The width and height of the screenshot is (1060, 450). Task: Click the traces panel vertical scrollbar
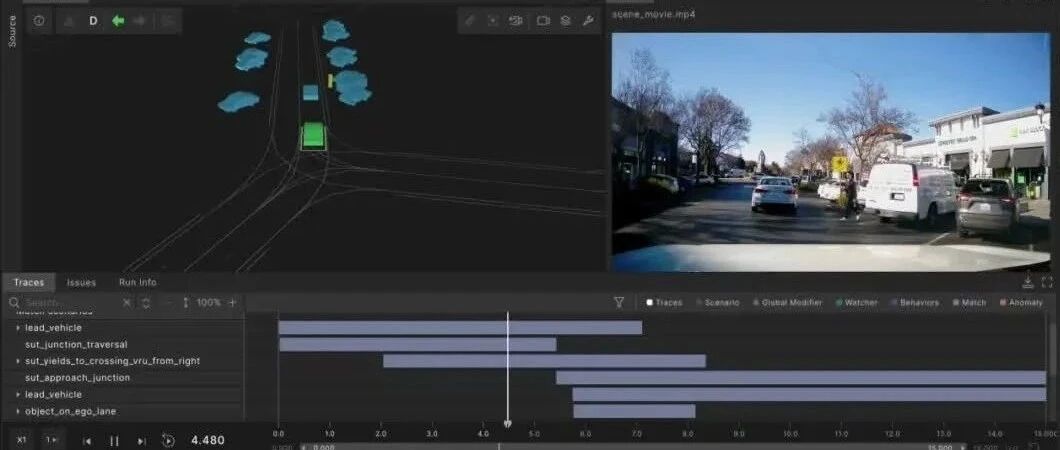coord(1053,348)
